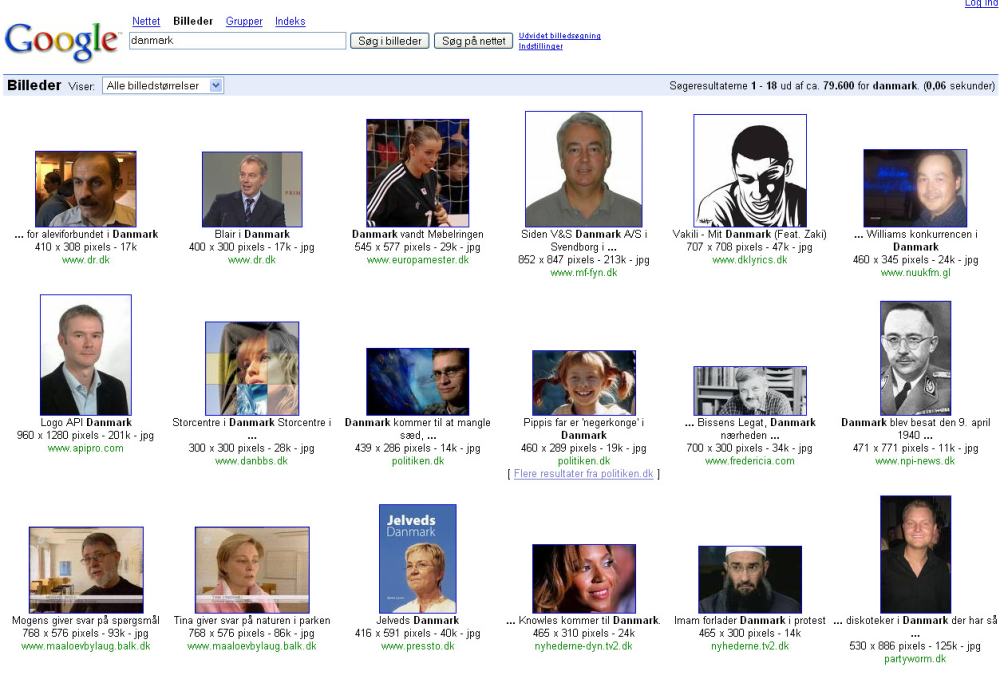The image size is (1000, 683).
Task: Open the Nettet search tab
Action: click(x=146, y=21)
